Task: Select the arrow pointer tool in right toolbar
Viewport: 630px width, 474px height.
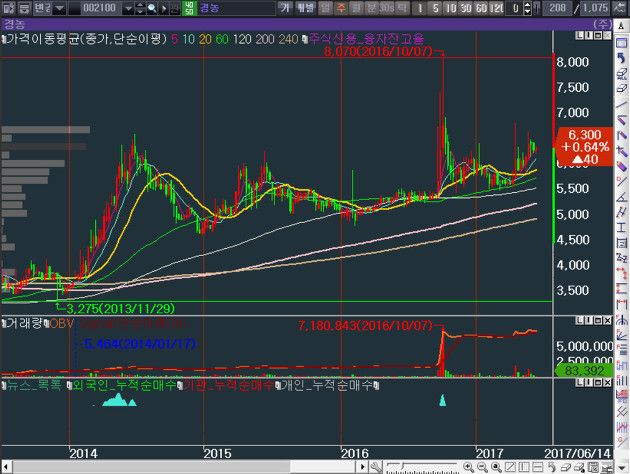Action: pyautogui.click(x=621, y=27)
